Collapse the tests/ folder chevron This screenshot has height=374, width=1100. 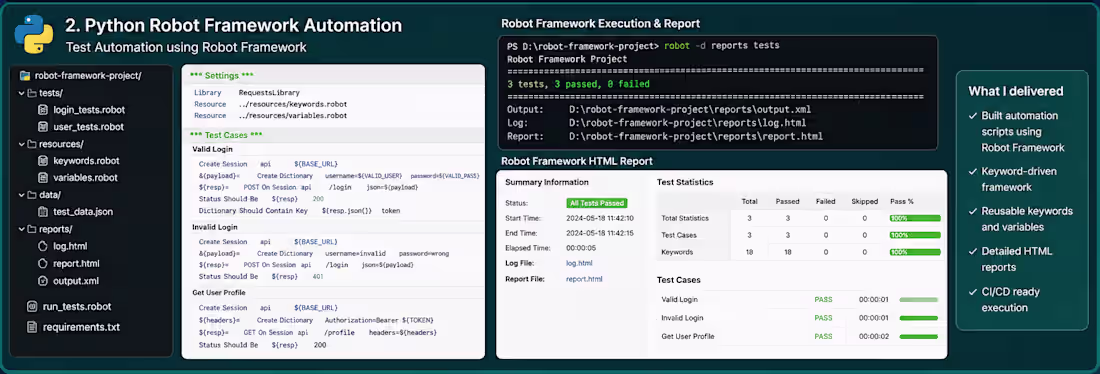(x=21, y=93)
